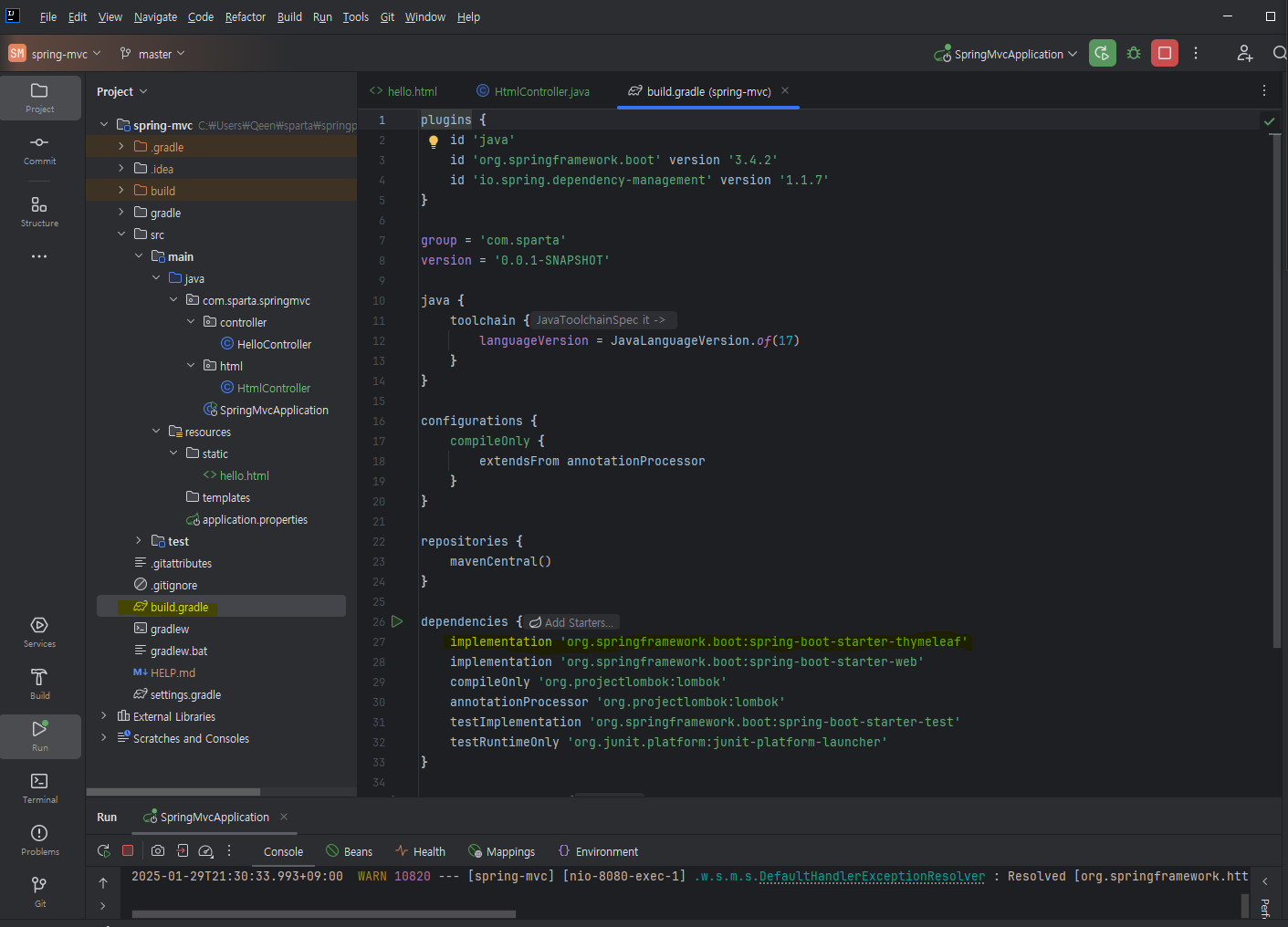1288x927 pixels.
Task: Open the Refactor menu
Action: 246,16
